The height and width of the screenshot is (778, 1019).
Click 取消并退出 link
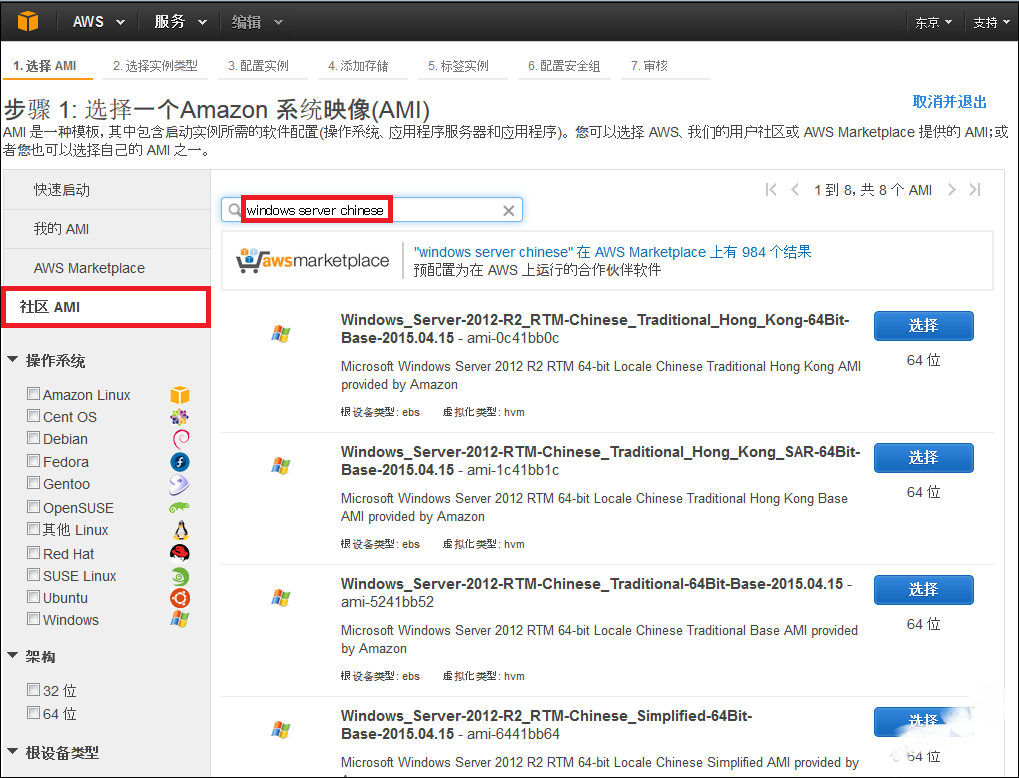click(x=949, y=101)
